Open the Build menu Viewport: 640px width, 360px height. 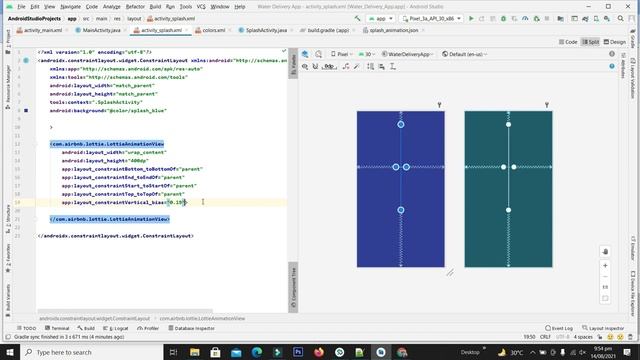[155, 7]
